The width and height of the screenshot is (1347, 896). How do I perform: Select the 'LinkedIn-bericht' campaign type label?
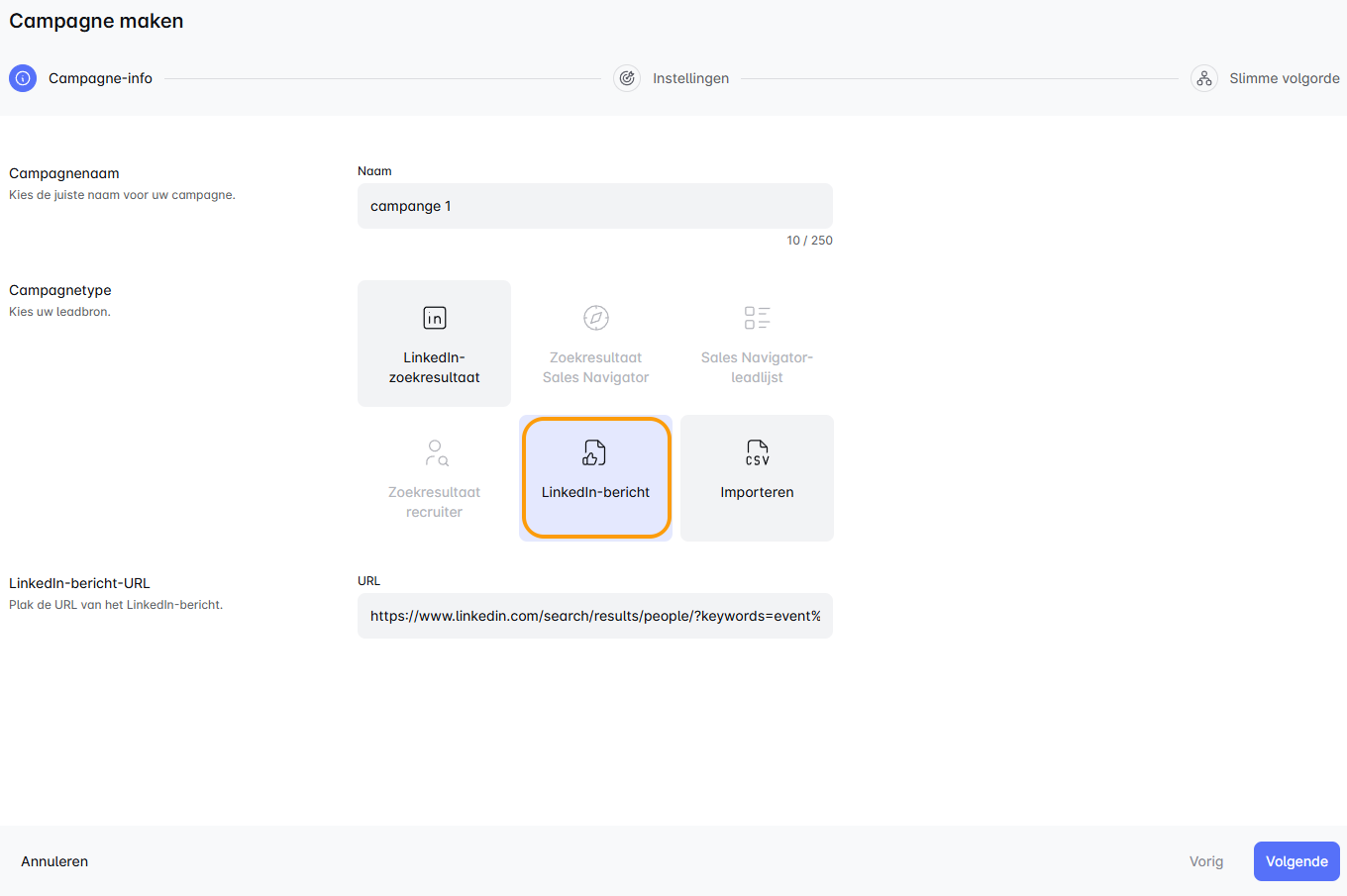595,492
